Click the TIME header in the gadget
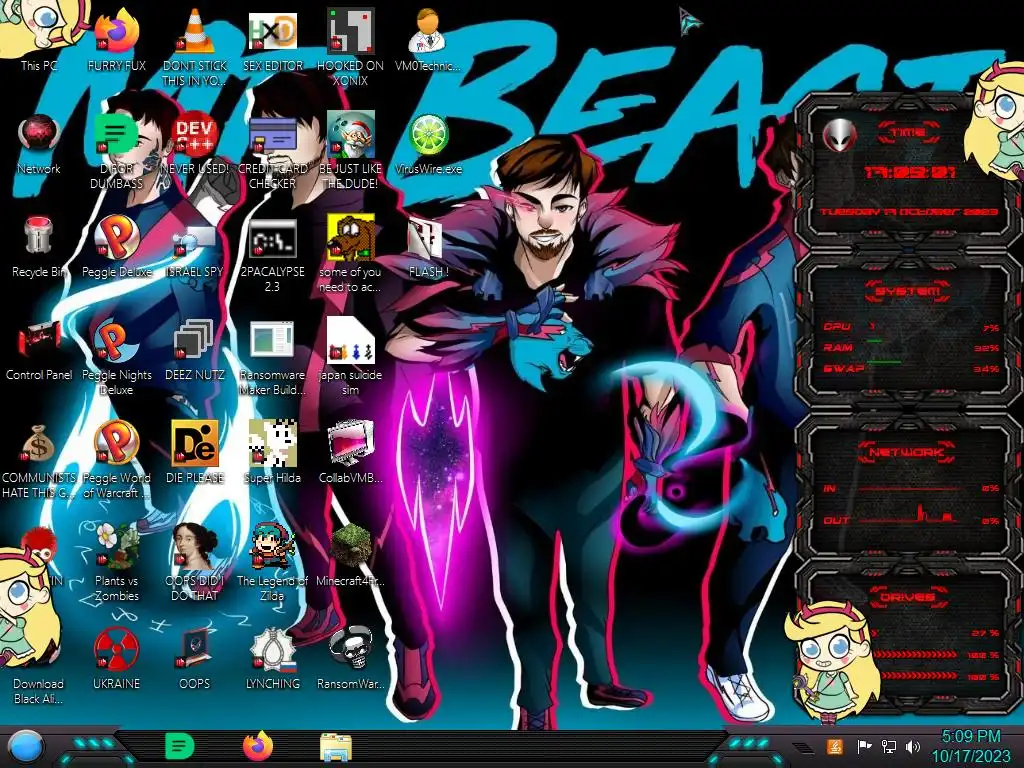The image size is (1024, 768). (908, 133)
